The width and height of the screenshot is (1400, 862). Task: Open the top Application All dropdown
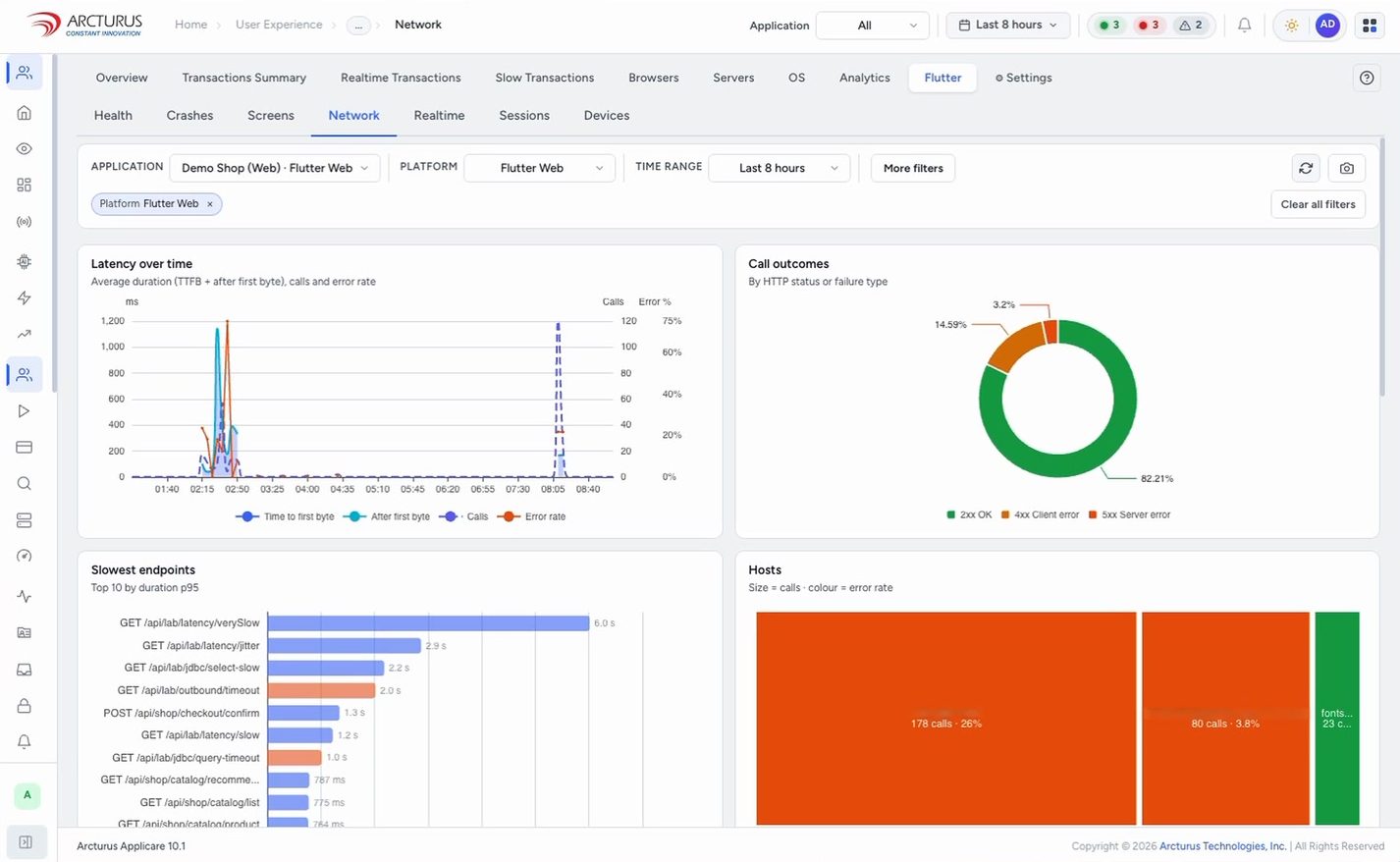point(873,26)
